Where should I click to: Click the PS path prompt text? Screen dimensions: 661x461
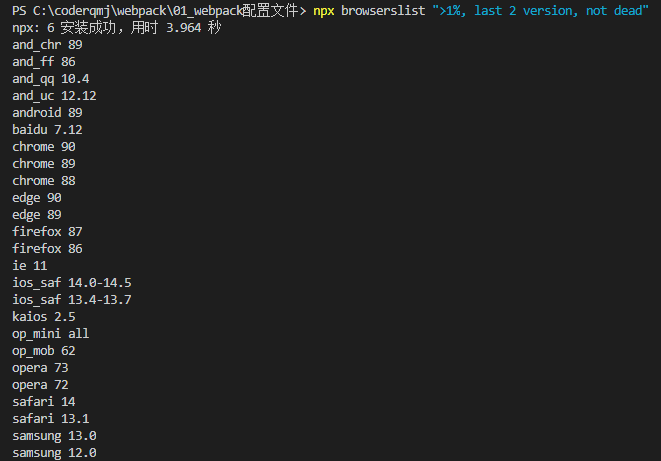[159, 11]
